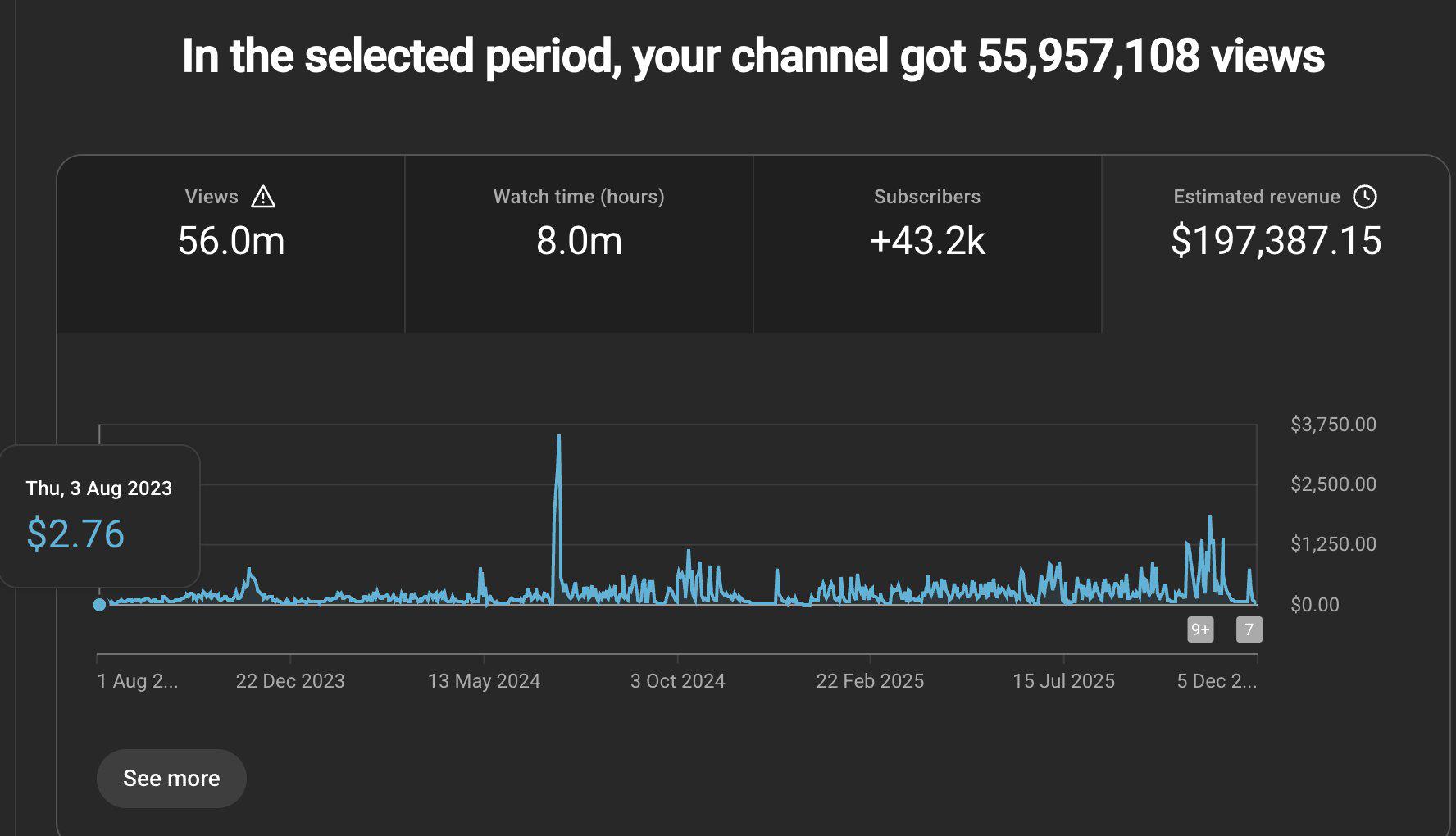Open the '7' marker below the chart

click(1247, 629)
